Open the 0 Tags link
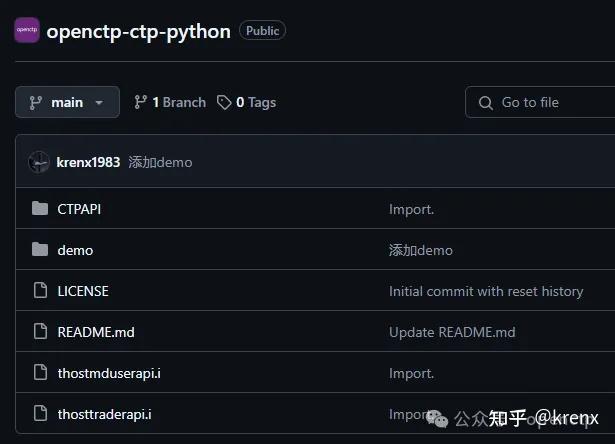This screenshot has height=444, width=615. 247,102
